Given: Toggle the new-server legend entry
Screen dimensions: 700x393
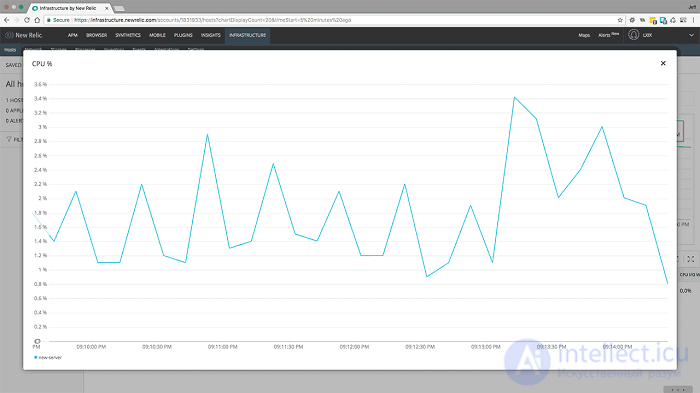Looking at the screenshot, I should (48, 357).
